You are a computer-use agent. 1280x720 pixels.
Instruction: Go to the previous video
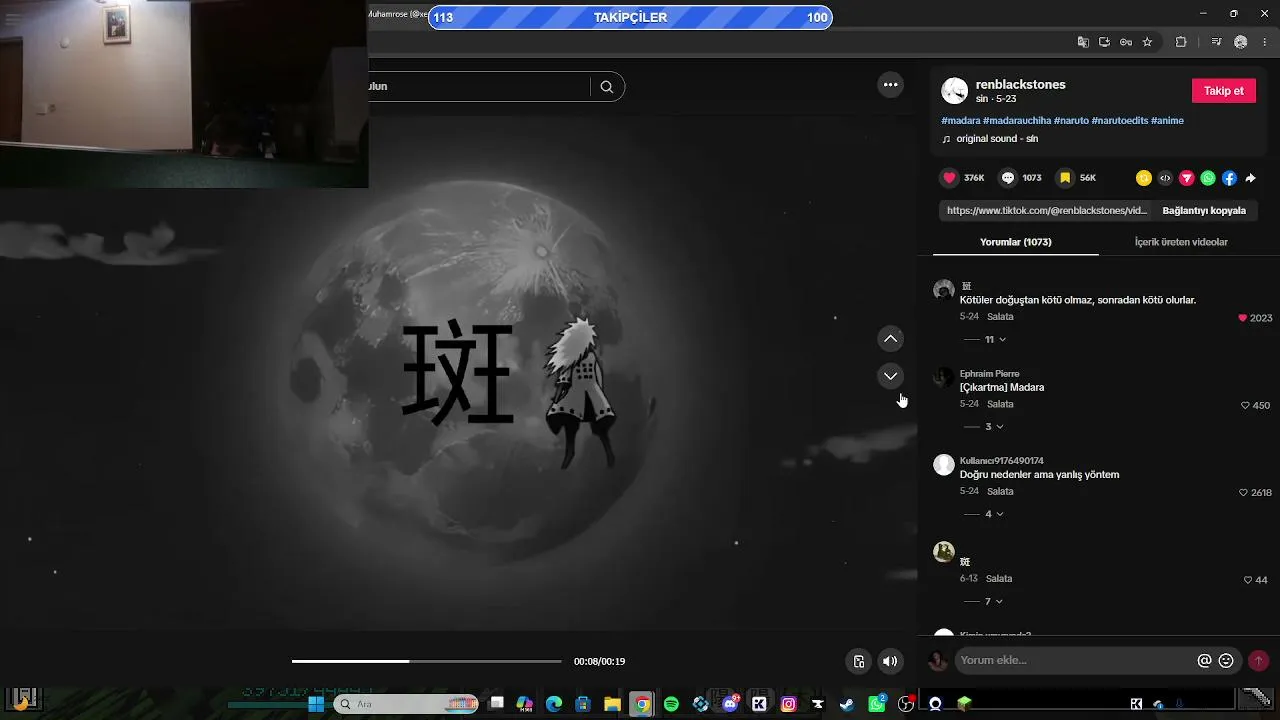tap(890, 339)
